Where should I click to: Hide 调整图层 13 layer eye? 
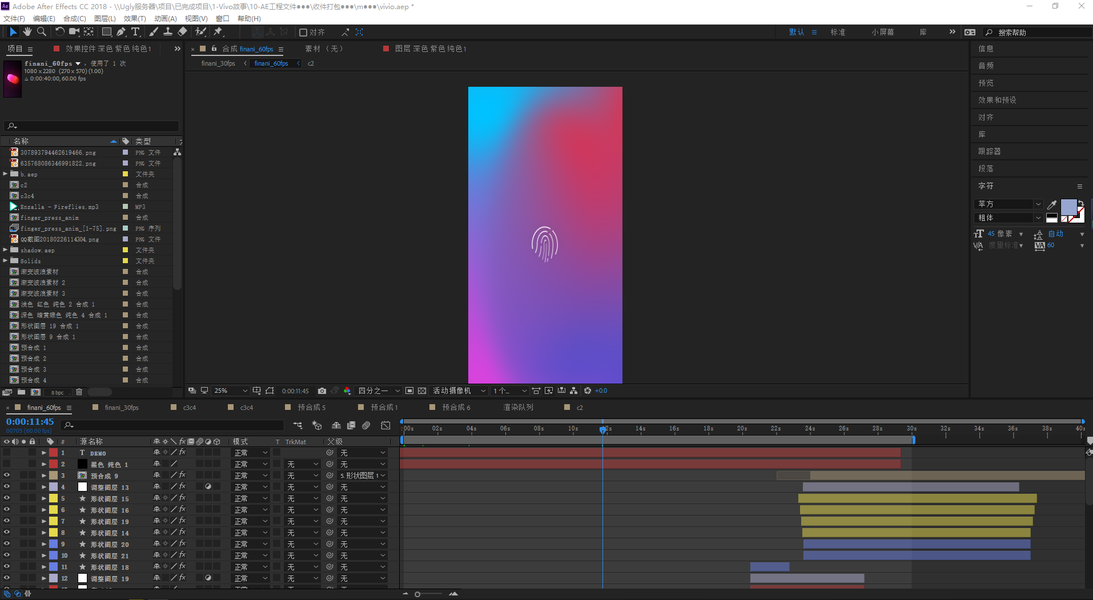pos(6,487)
